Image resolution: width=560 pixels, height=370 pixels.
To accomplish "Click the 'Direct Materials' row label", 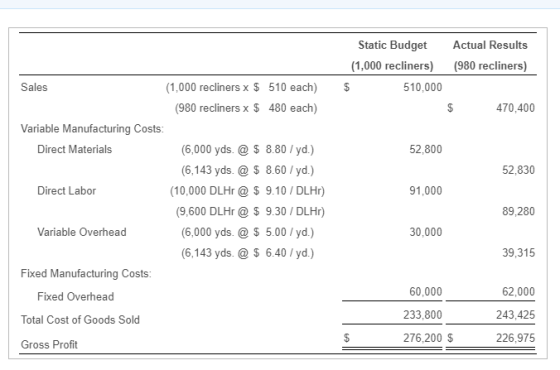I will coord(74,149).
